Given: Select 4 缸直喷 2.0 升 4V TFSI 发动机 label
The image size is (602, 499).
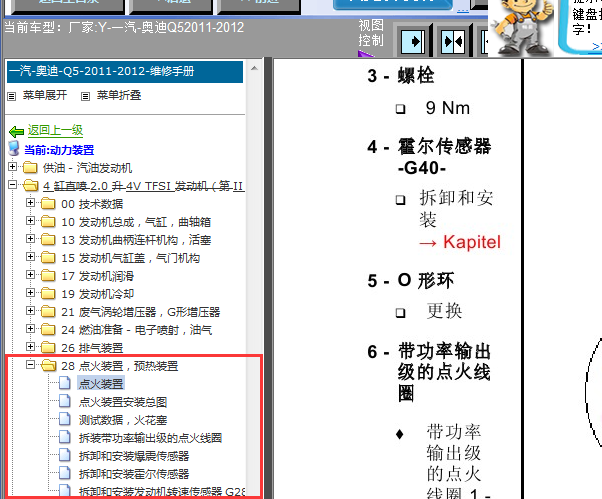Looking at the screenshot, I should (144, 186).
